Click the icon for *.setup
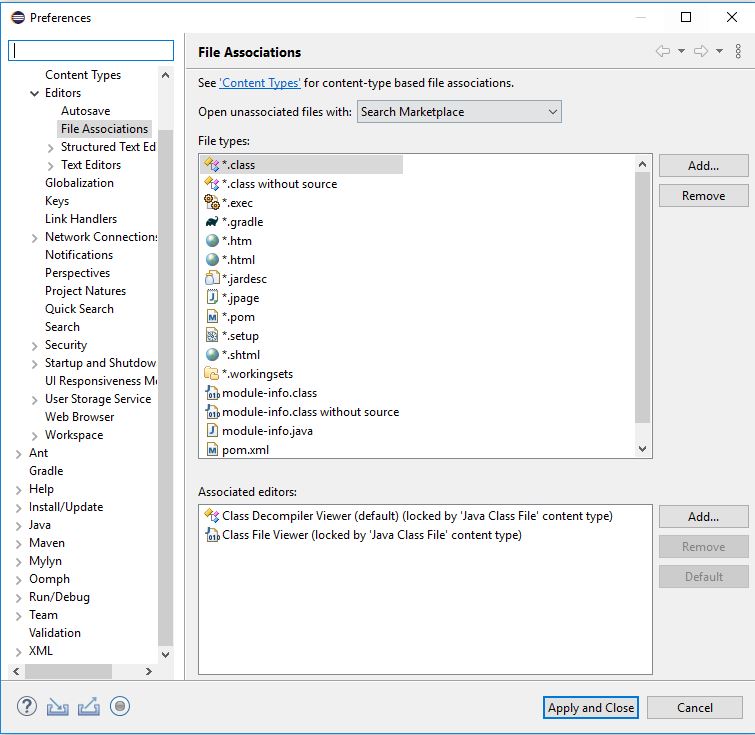 212,335
